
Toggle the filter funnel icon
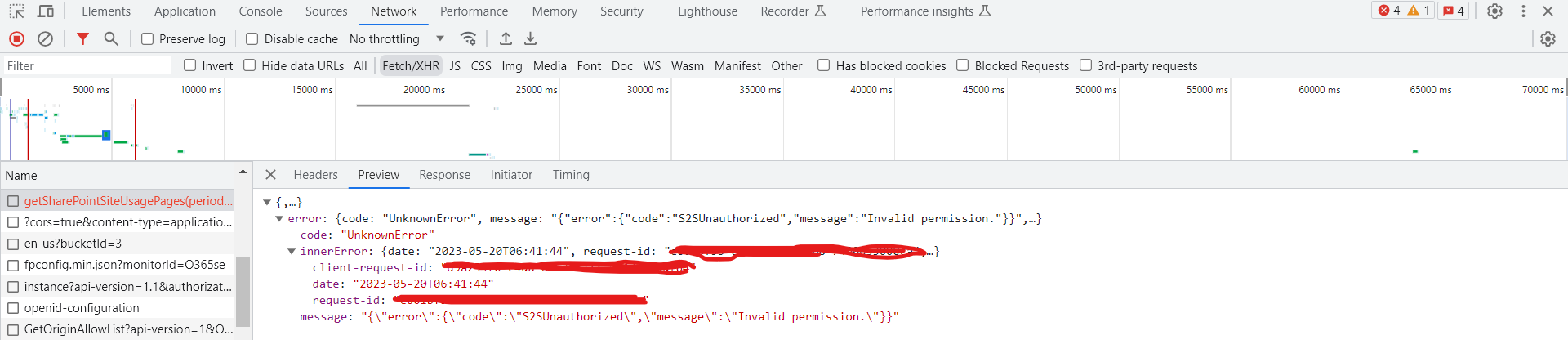(82, 38)
